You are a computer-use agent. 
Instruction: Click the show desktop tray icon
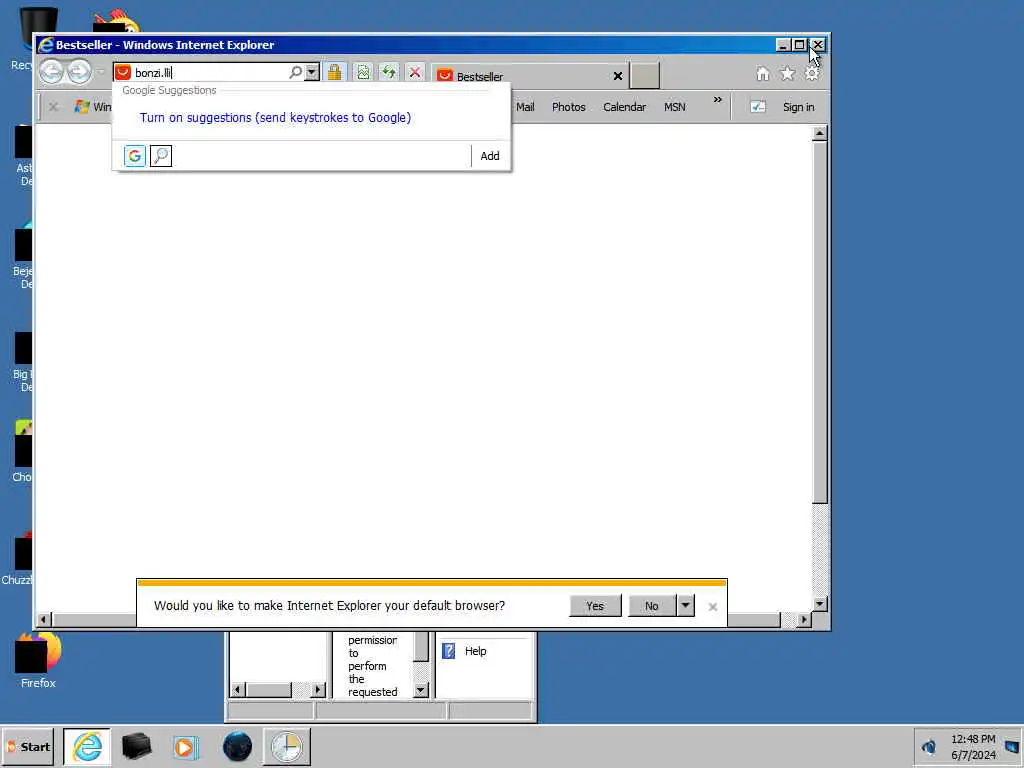pyautogui.click(x=1012, y=746)
